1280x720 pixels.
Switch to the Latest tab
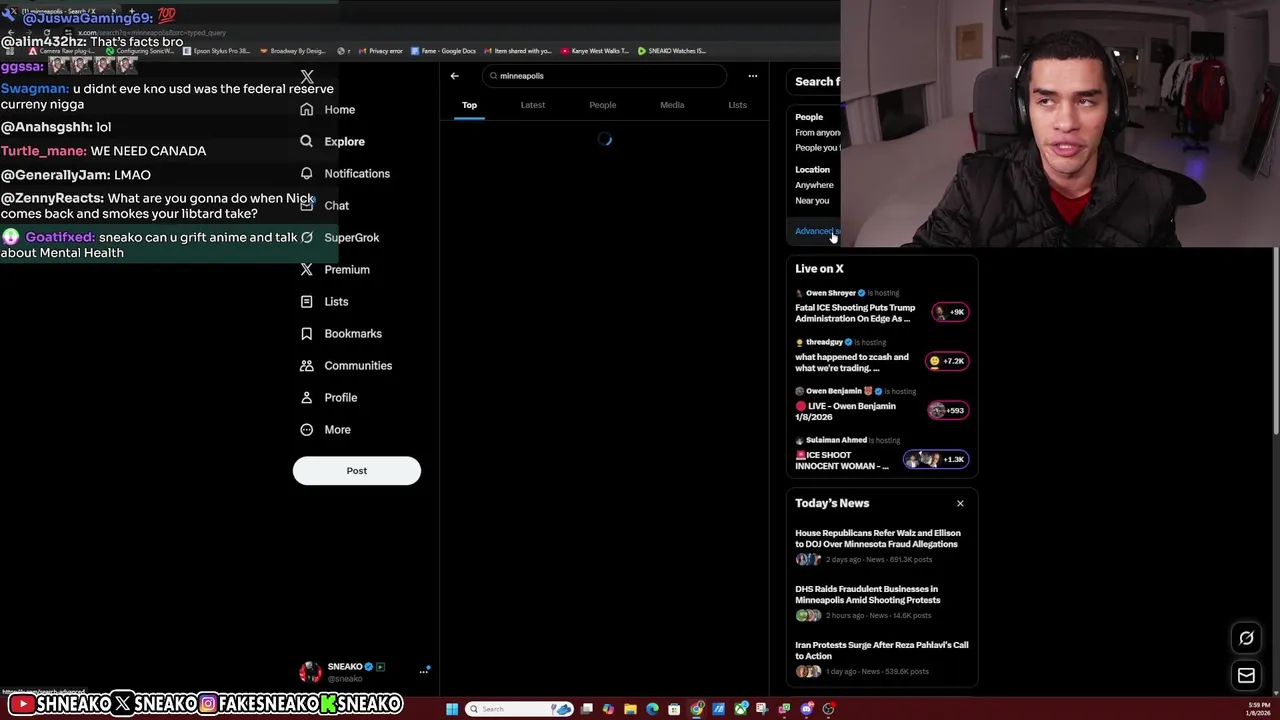[532, 105]
